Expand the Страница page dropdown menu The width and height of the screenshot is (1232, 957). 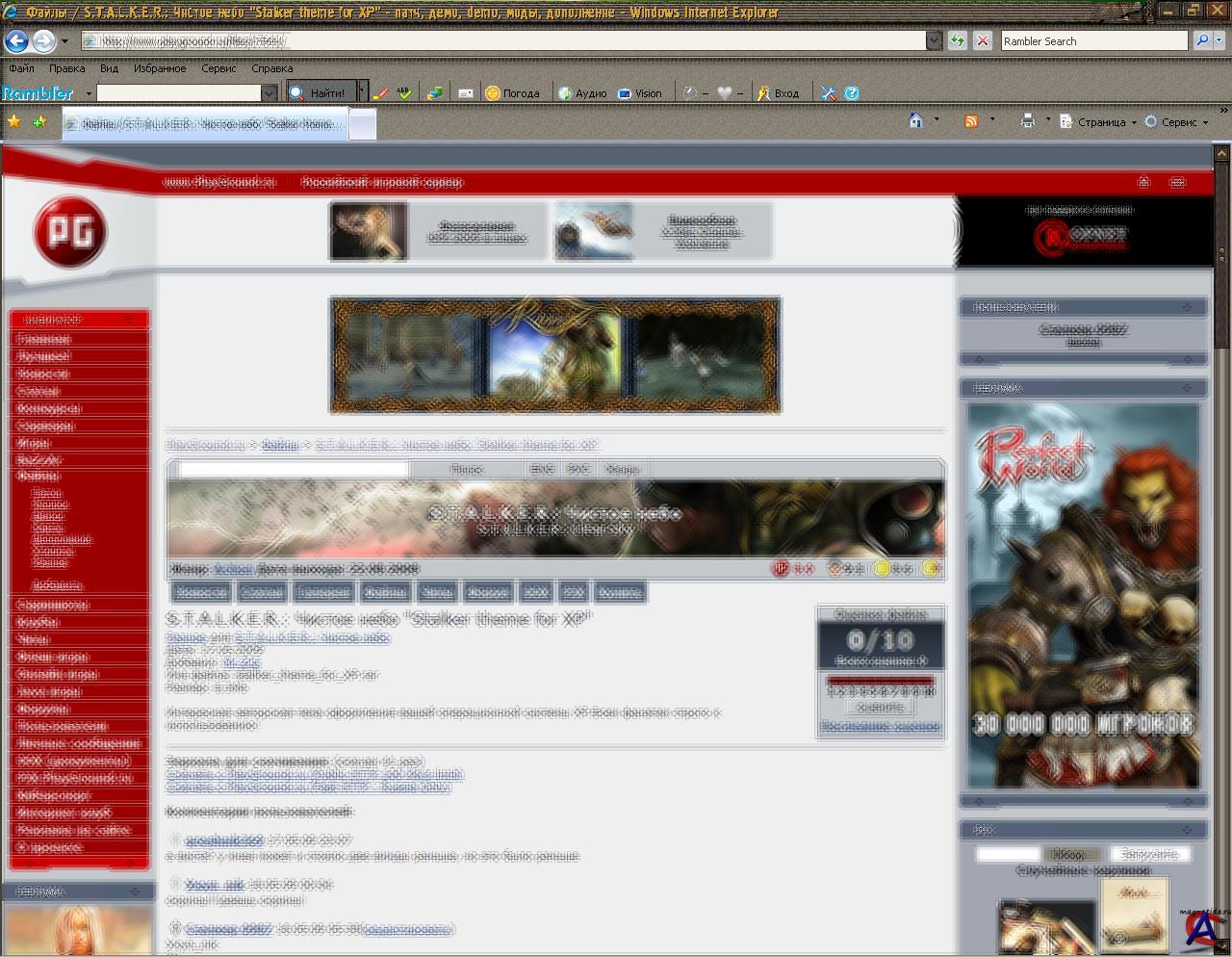(1098, 122)
